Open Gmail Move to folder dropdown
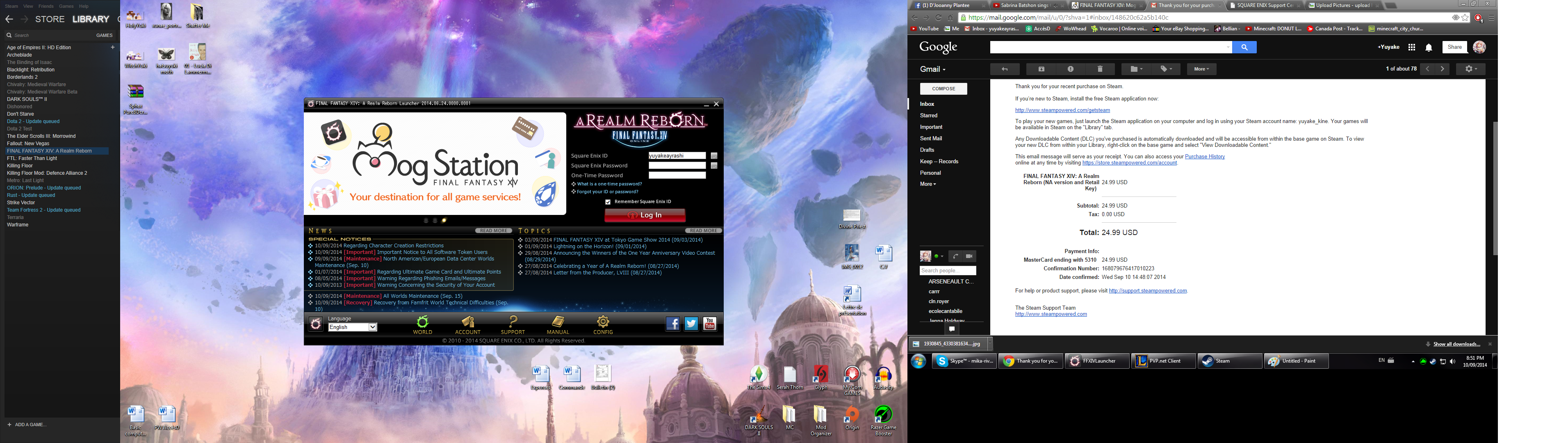The width and height of the screenshot is (1568, 443). (x=1136, y=69)
